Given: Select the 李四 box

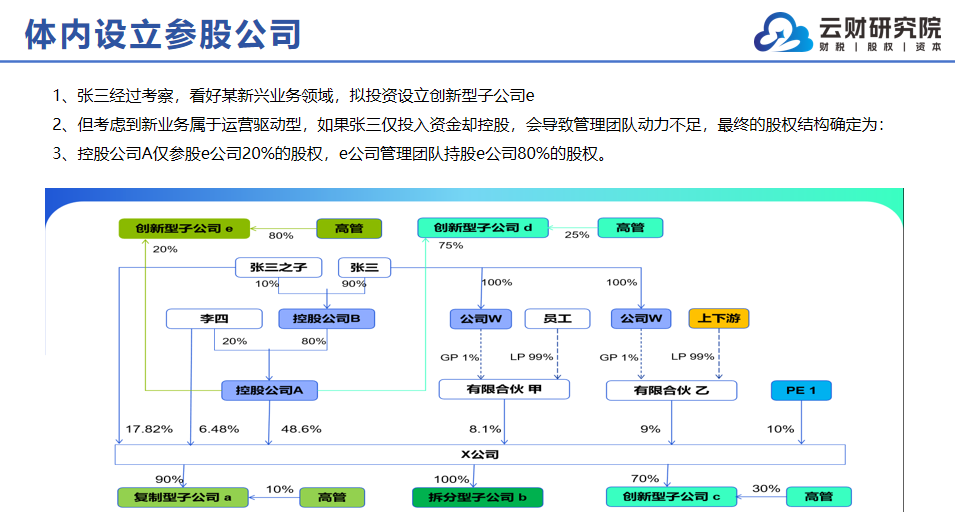Looking at the screenshot, I should tap(214, 318).
